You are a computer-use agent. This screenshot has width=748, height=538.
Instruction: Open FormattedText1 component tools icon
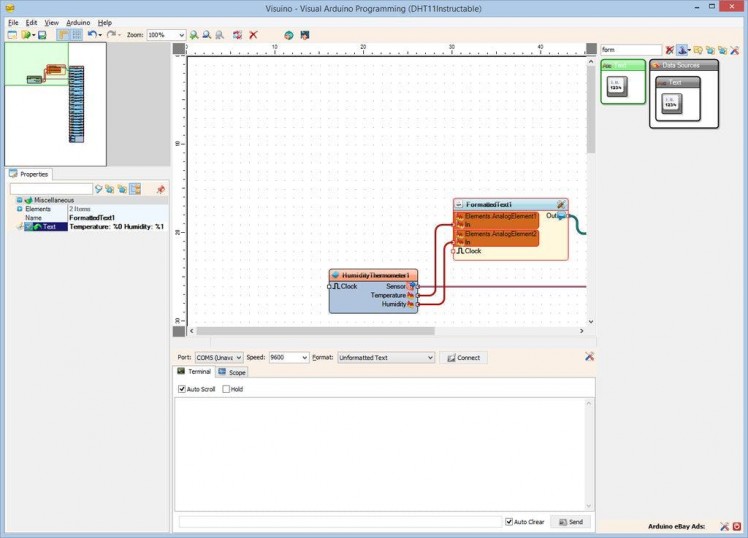561,204
